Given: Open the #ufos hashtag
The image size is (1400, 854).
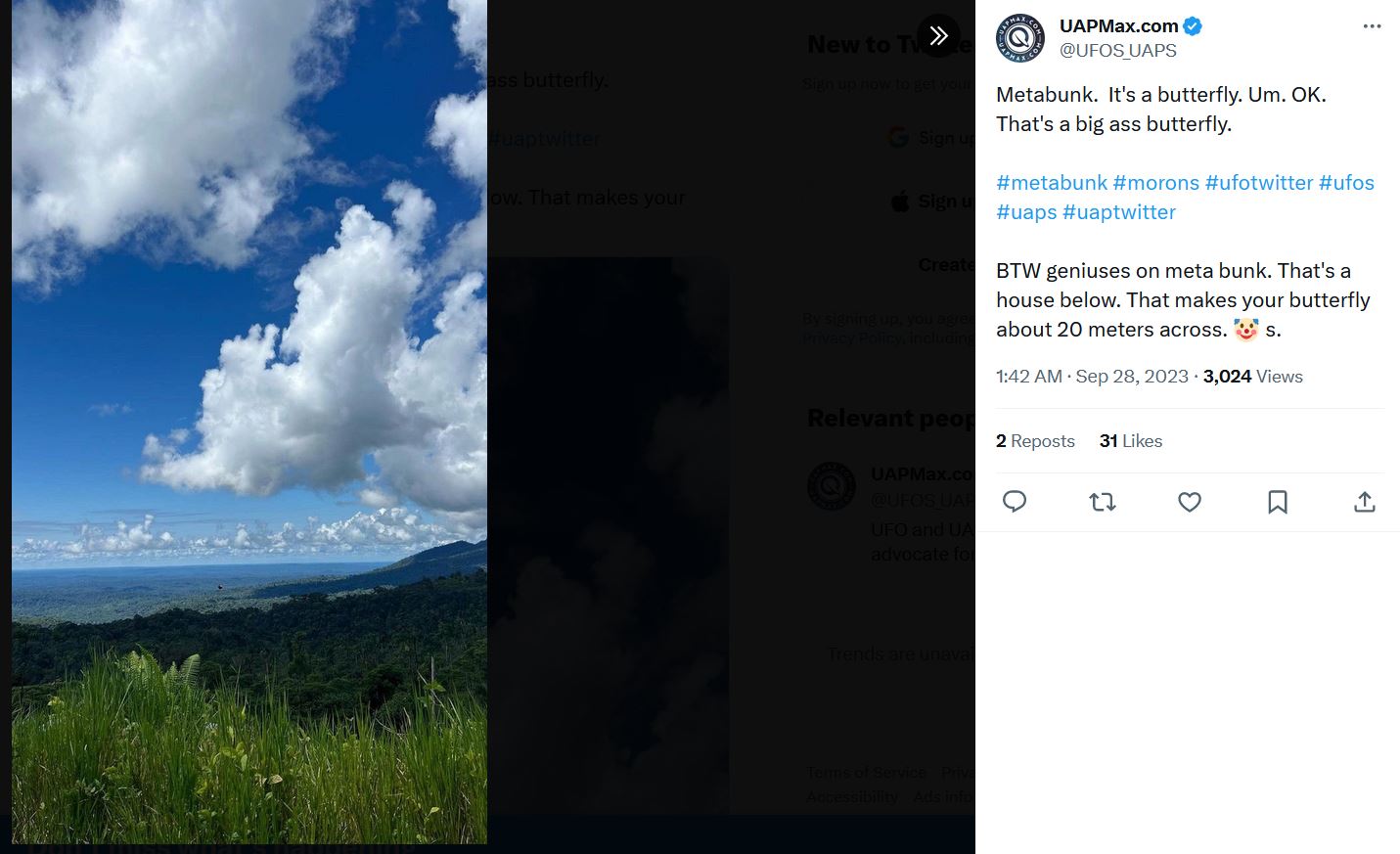Looking at the screenshot, I should pyautogui.click(x=1346, y=183).
